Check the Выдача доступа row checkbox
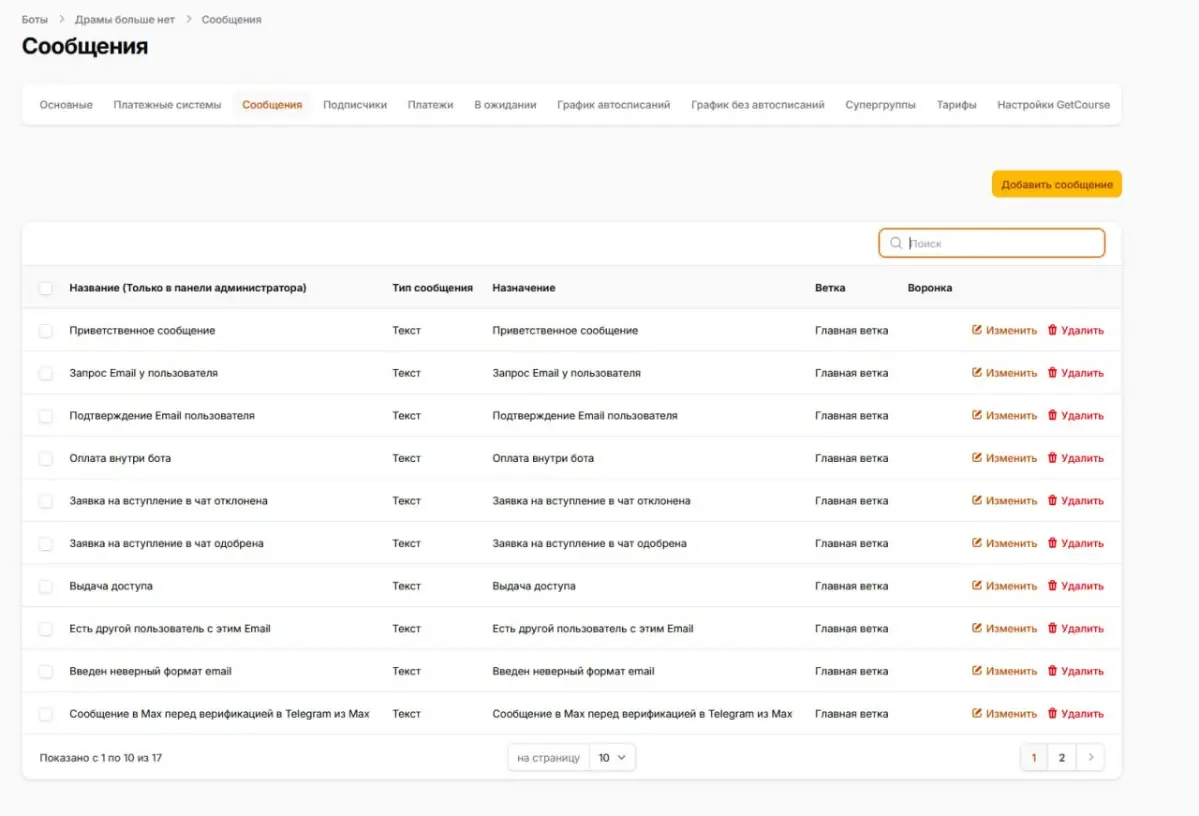 46,586
